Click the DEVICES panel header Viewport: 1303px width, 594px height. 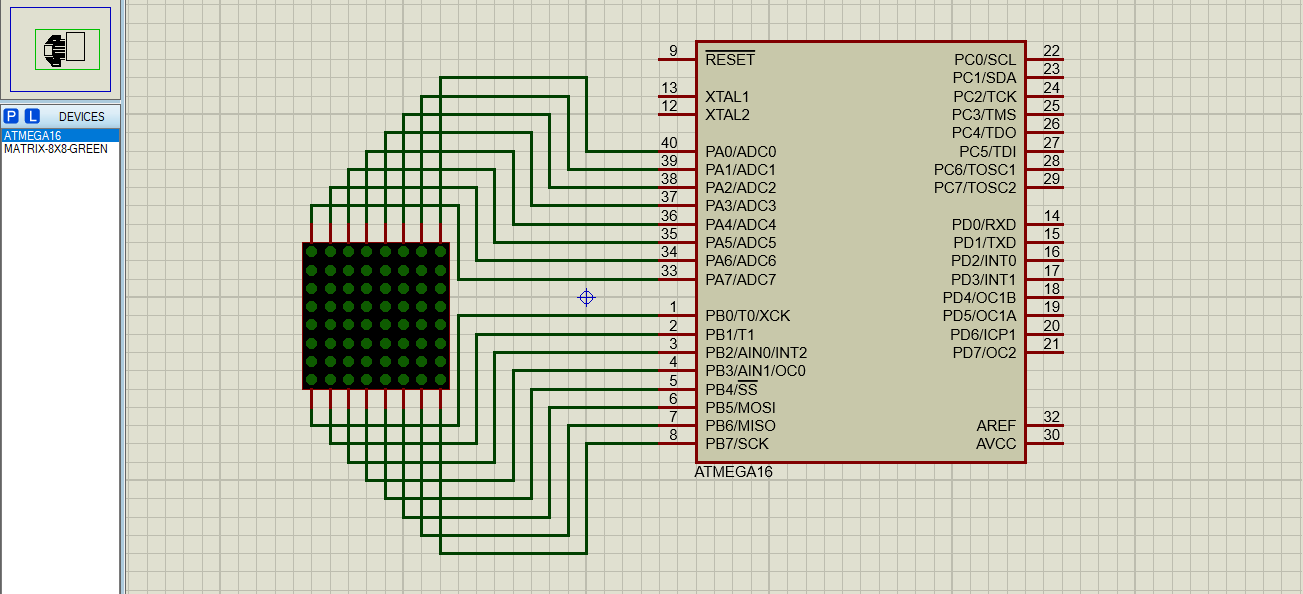coord(81,116)
